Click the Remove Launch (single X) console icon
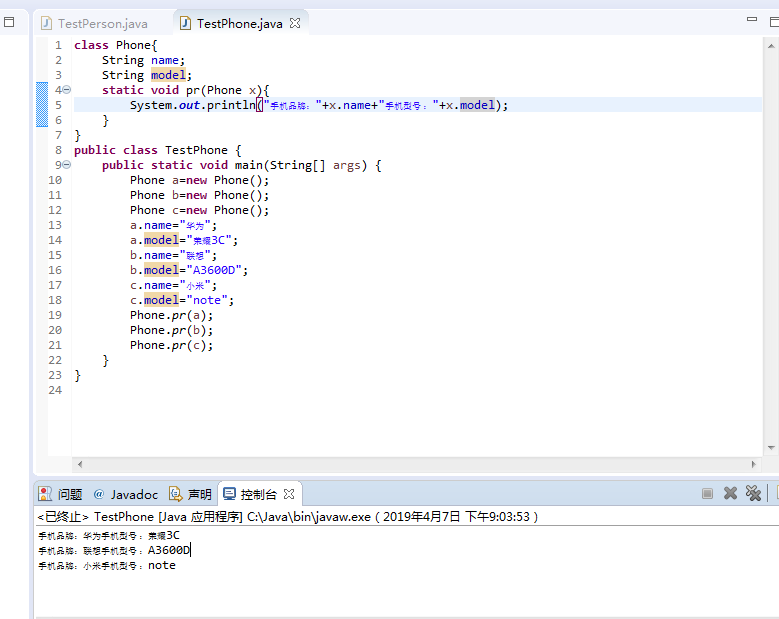The width and height of the screenshot is (779, 619). 731,493
